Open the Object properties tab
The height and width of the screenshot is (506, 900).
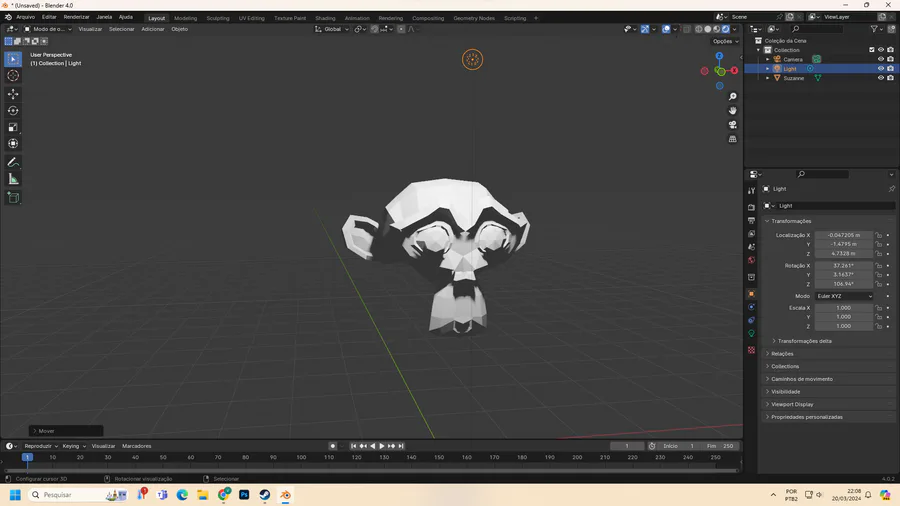(x=751, y=294)
